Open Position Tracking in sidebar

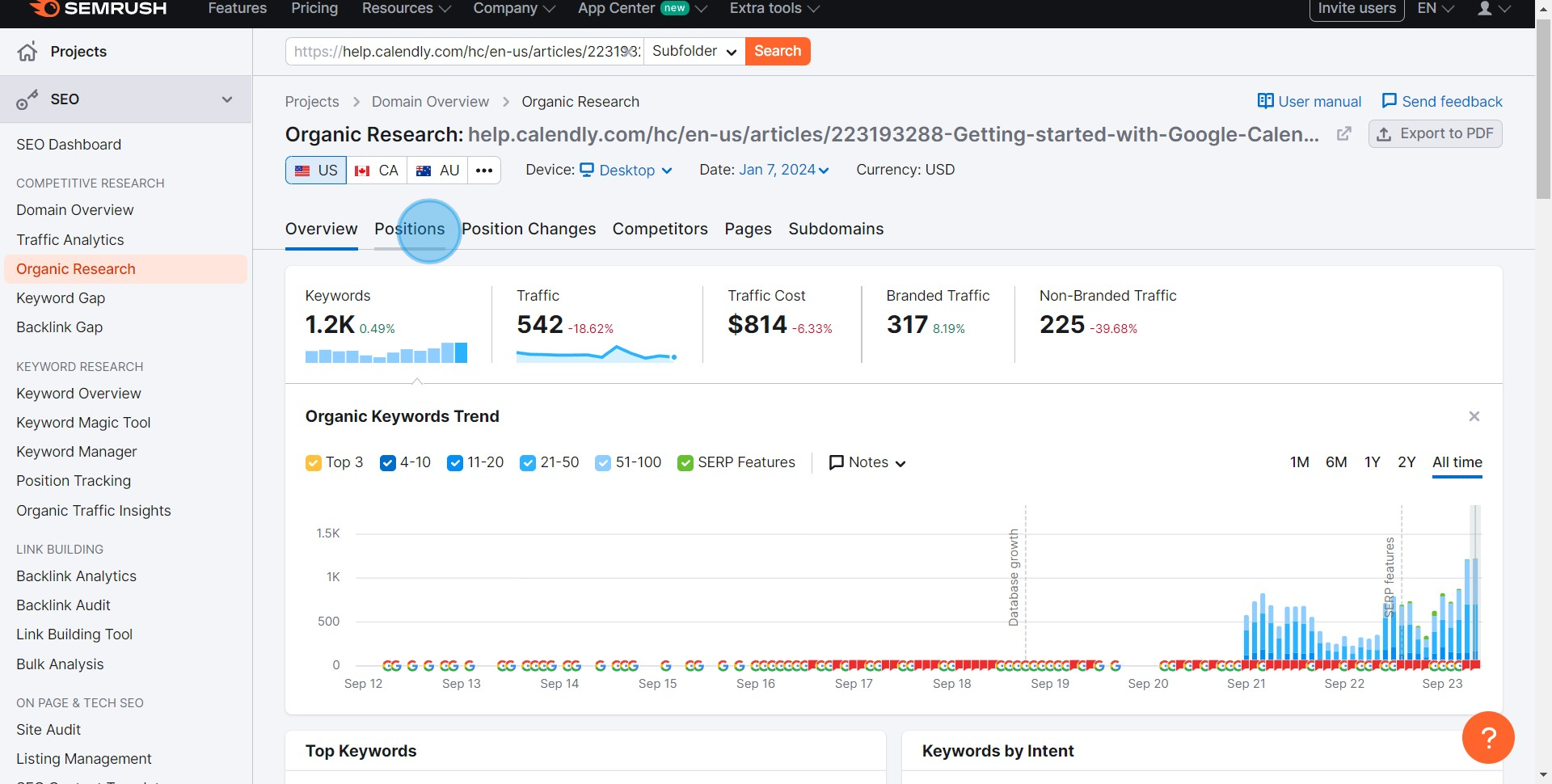(x=74, y=481)
